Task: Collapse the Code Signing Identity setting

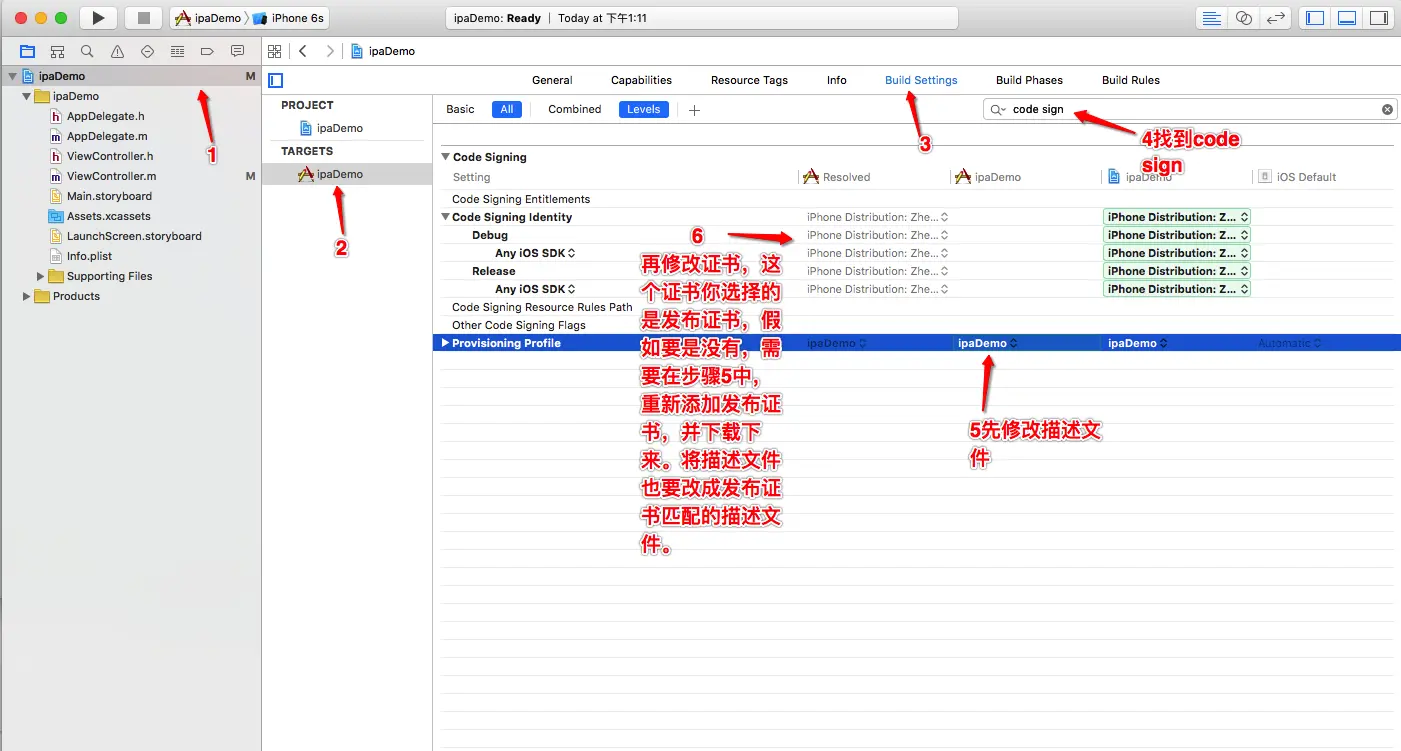Action: pyautogui.click(x=446, y=217)
